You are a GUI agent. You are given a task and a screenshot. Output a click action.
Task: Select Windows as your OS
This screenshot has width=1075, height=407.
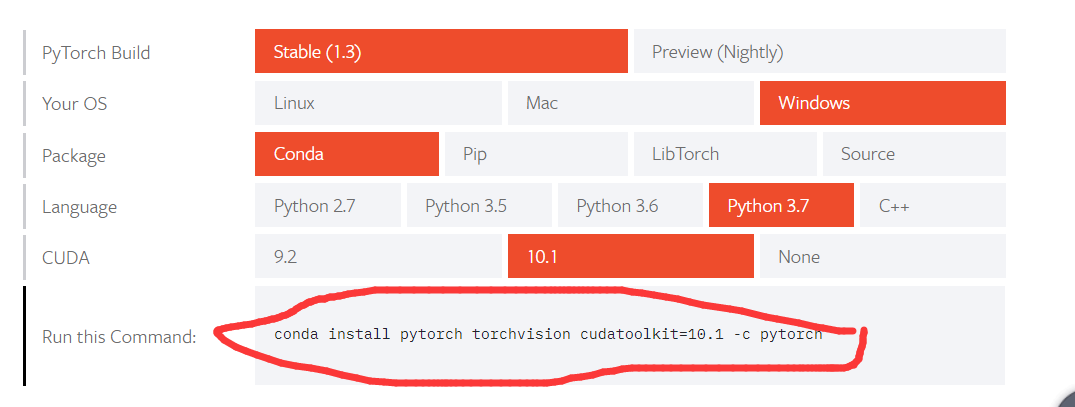point(882,103)
